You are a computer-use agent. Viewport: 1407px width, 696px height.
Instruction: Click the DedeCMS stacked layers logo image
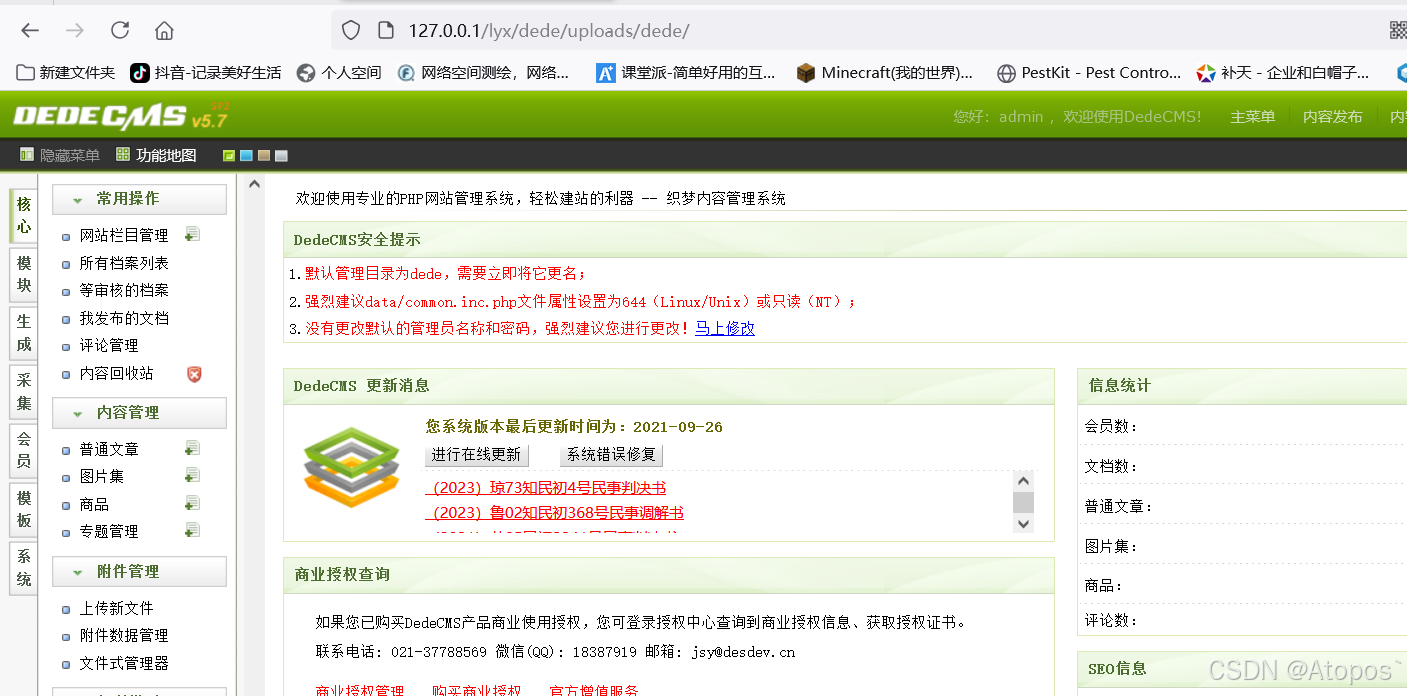351,467
